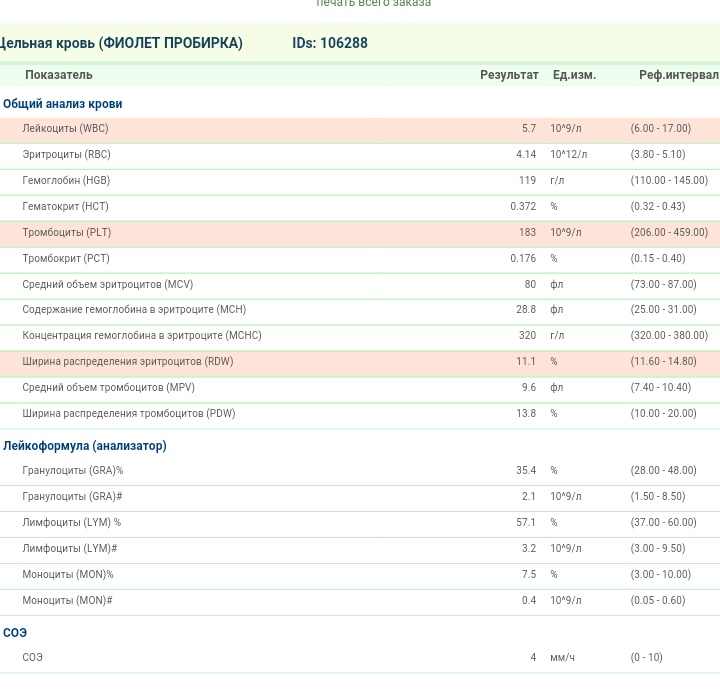This screenshot has height=699, width=720.
Task: Select the 'IDs: 106288' order identifier
Action: (x=330, y=43)
